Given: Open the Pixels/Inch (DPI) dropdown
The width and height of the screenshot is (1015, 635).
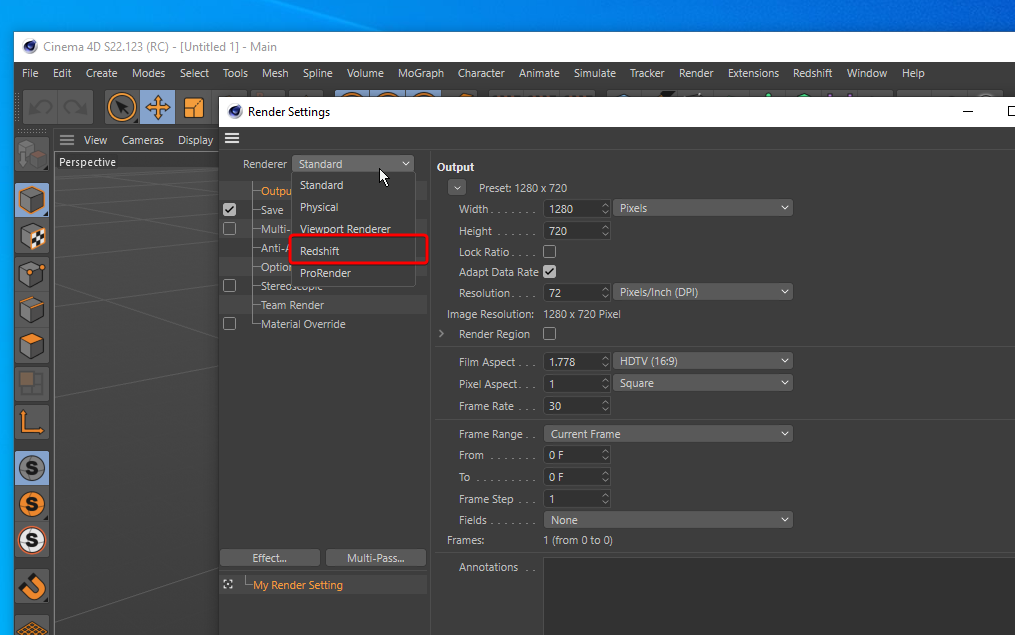Looking at the screenshot, I should pyautogui.click(x=703, y=292).
